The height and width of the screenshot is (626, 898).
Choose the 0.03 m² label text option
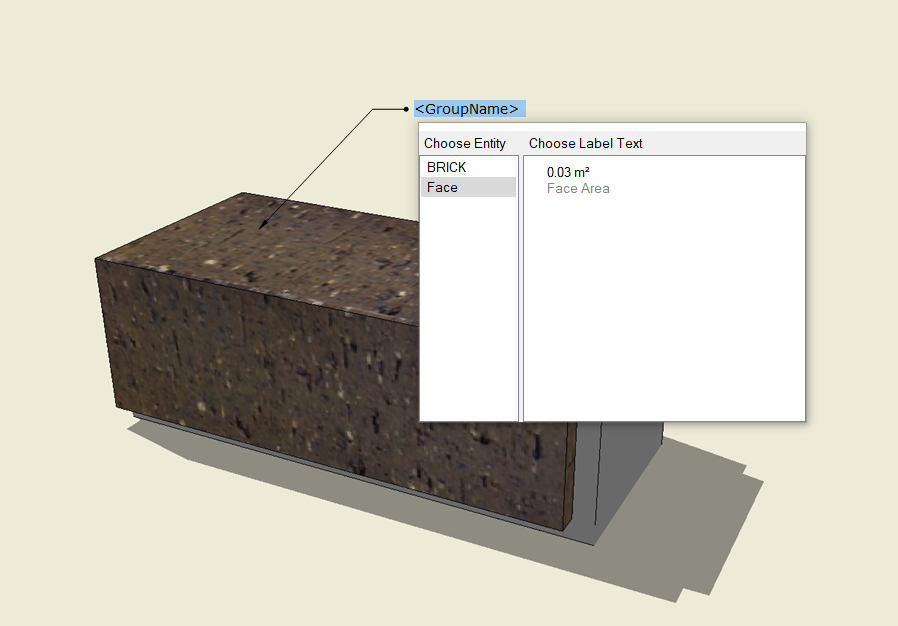pyautogui.click(x=567, y=172)
